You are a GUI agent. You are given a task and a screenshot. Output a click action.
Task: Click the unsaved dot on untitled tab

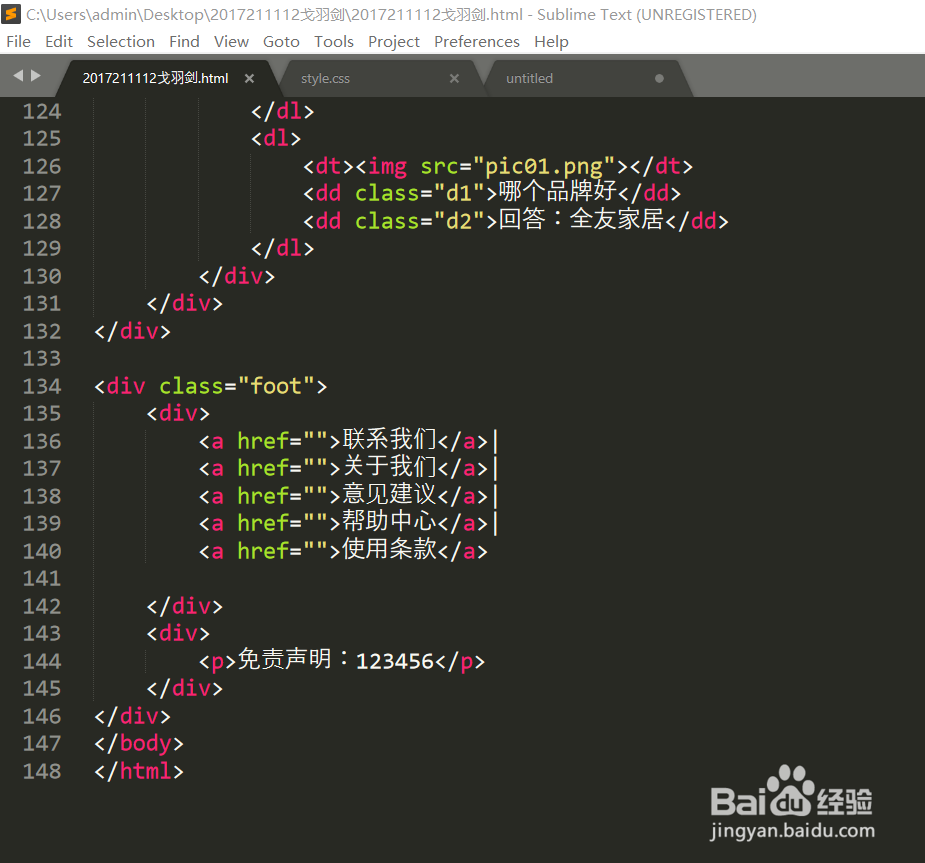[x=660, y=78]
